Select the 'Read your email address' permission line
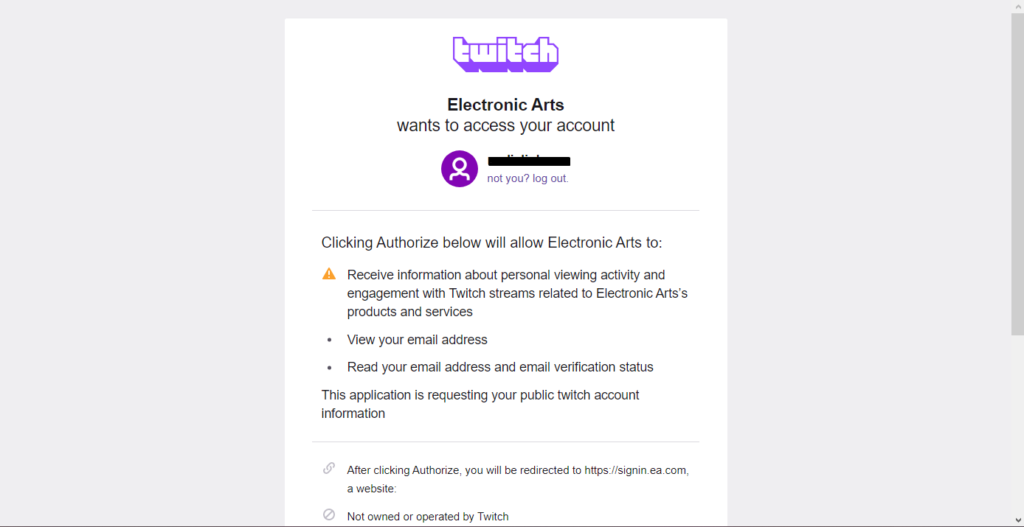1024x527 pixels. (500, 367)
